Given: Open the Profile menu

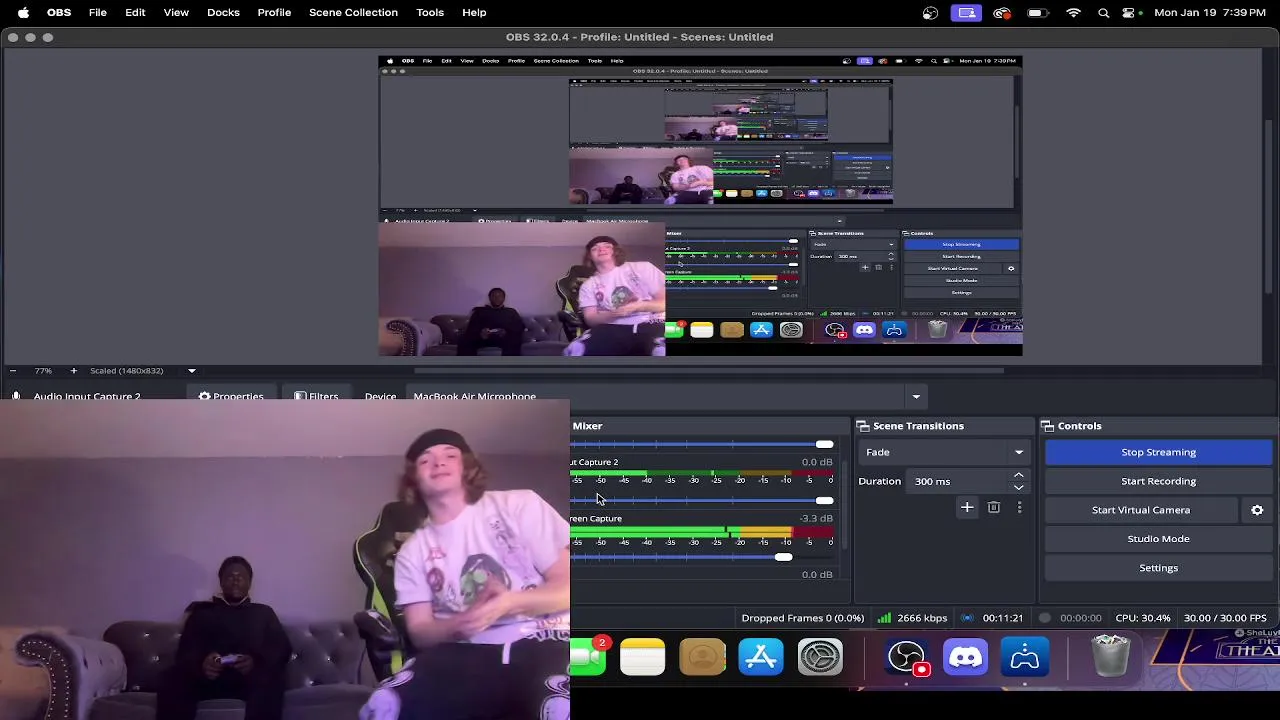Looking at the screenshot, I should point(274,12).
